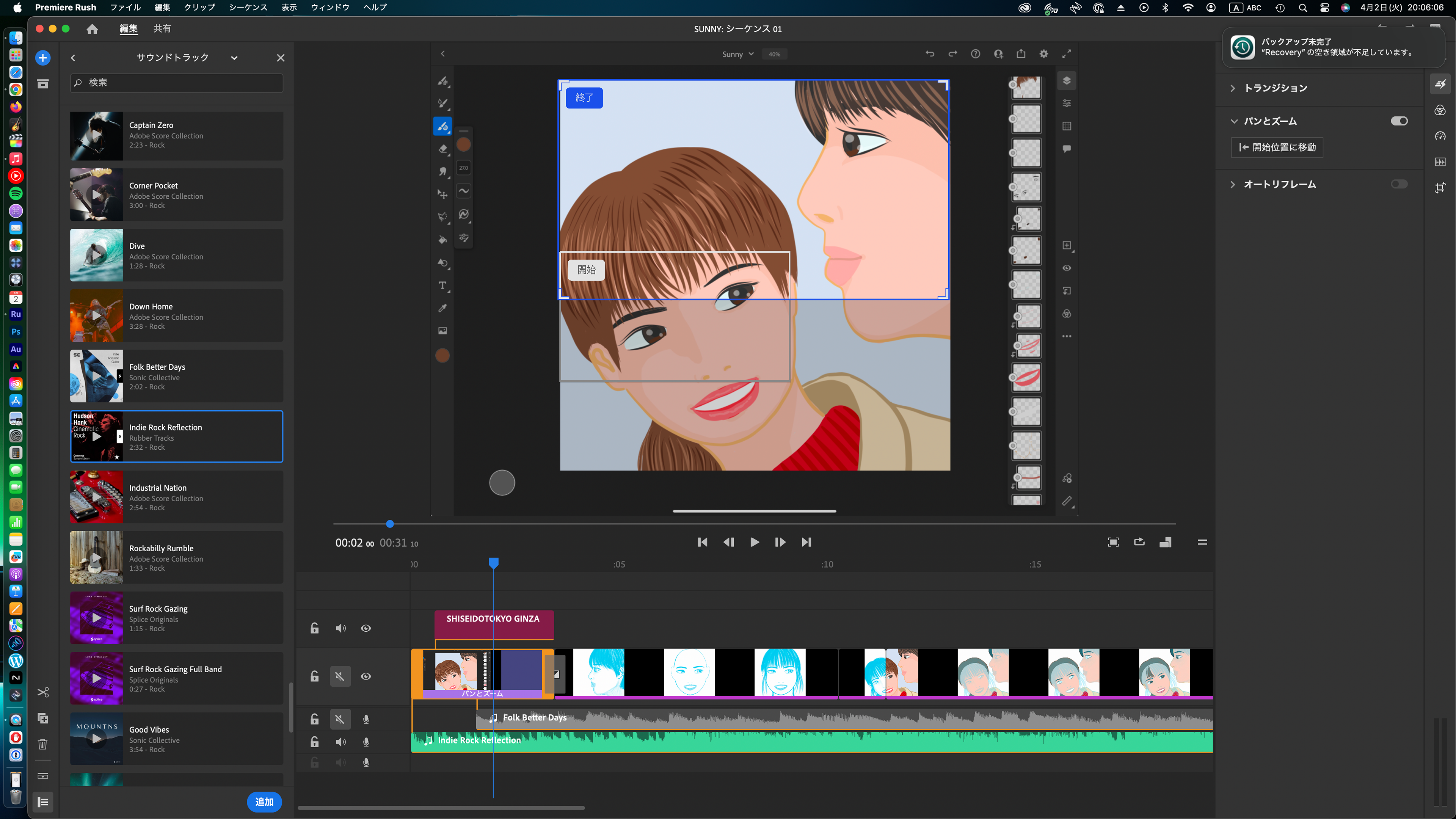This screenshot has height=819, width=1456.
Task: Click the monitor playhead scrubber handle
Action: pos(389,524)
